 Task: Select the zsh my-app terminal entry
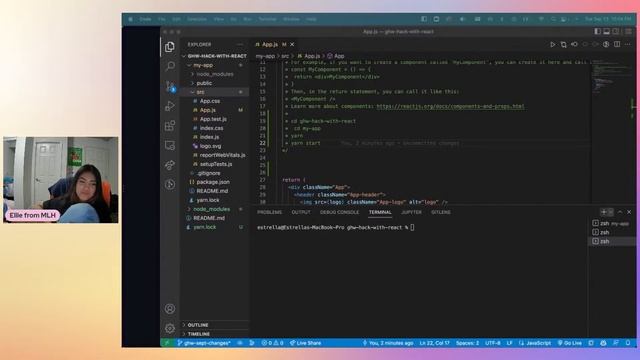pos(611,224)
